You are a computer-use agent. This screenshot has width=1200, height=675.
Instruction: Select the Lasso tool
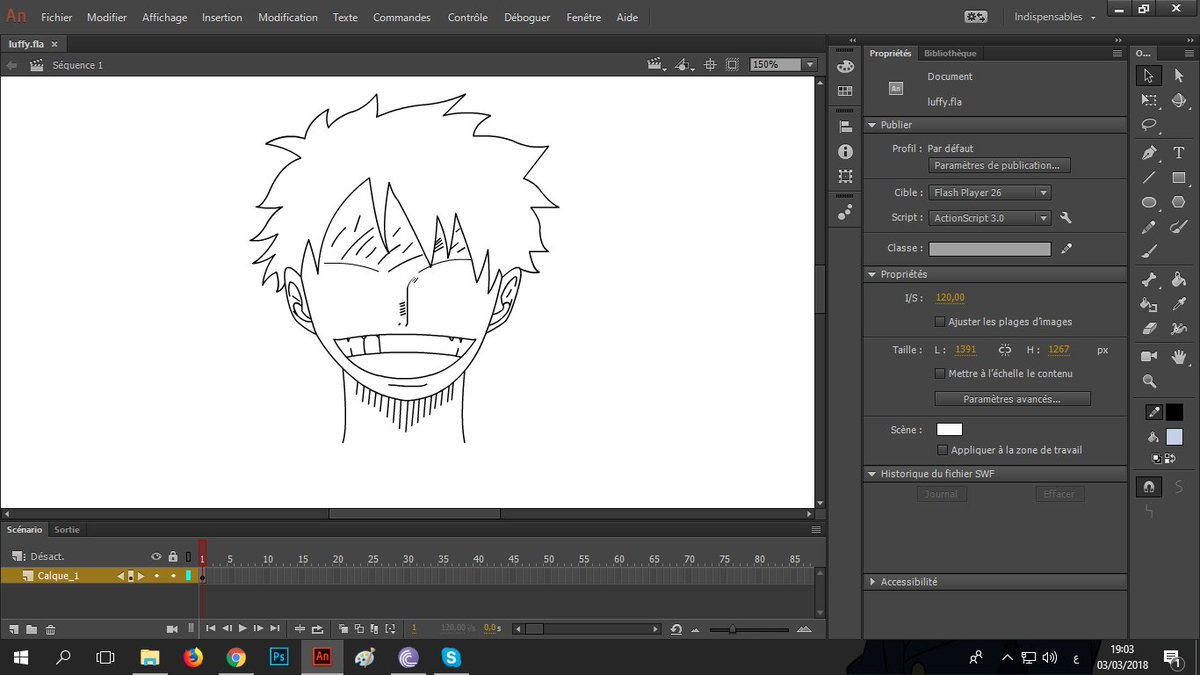tap(1149, 125)
